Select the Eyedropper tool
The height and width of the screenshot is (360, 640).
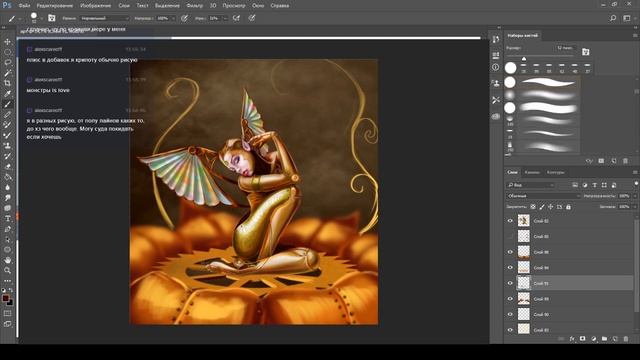click(7, 94)
